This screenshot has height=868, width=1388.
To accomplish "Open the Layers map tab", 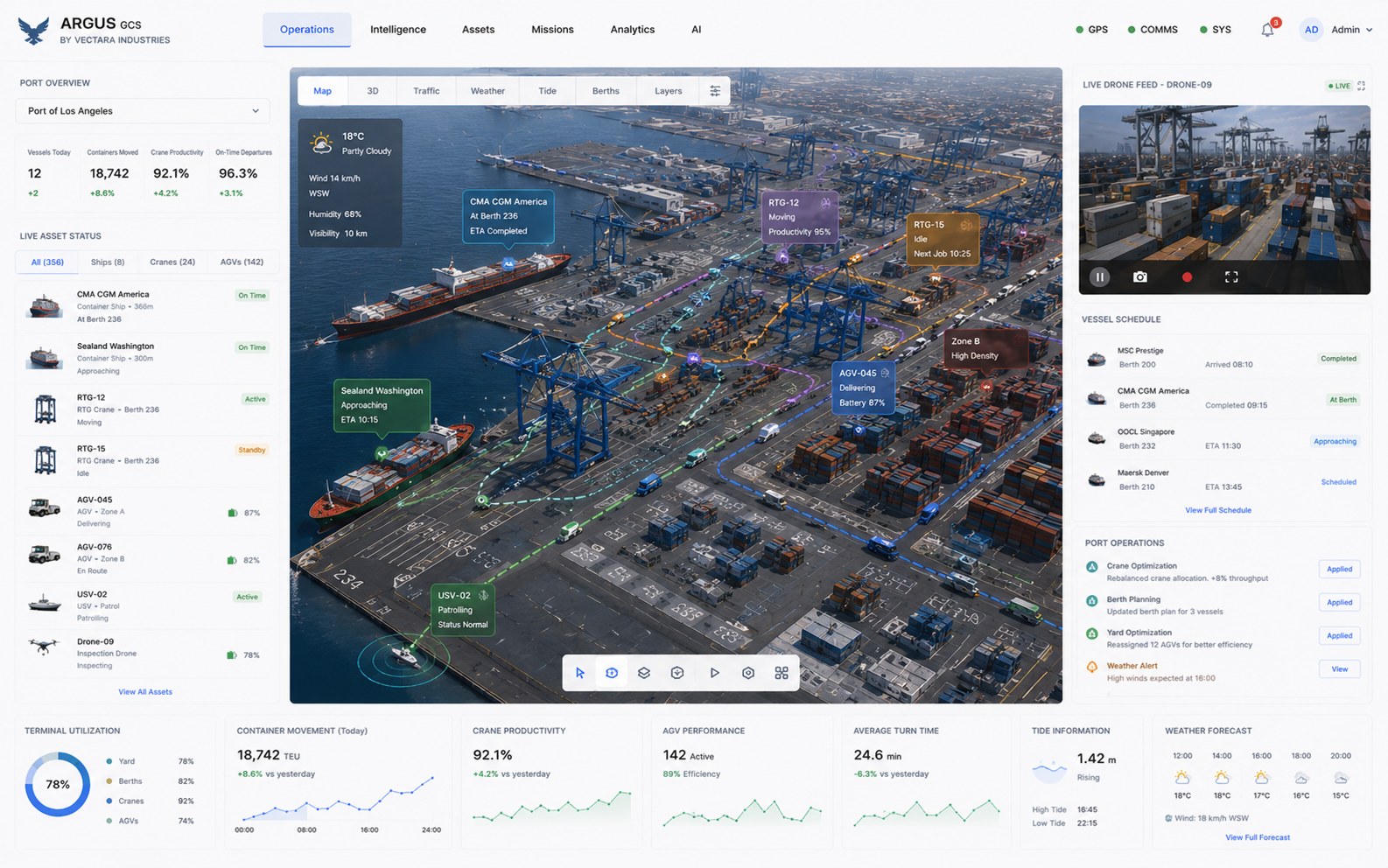I will click(669, 91).
